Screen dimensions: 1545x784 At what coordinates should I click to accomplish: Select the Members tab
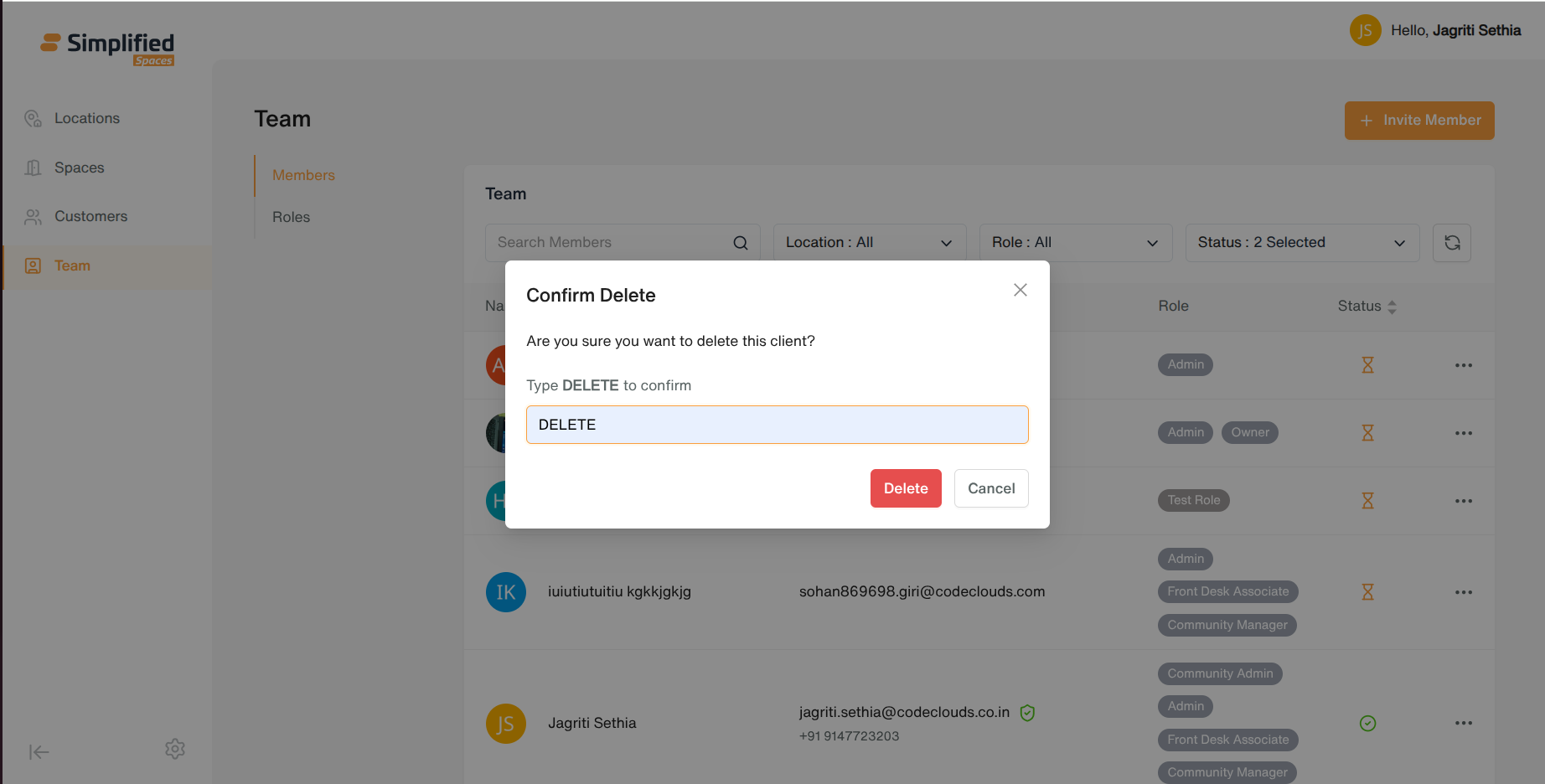(x=303, y=175)
